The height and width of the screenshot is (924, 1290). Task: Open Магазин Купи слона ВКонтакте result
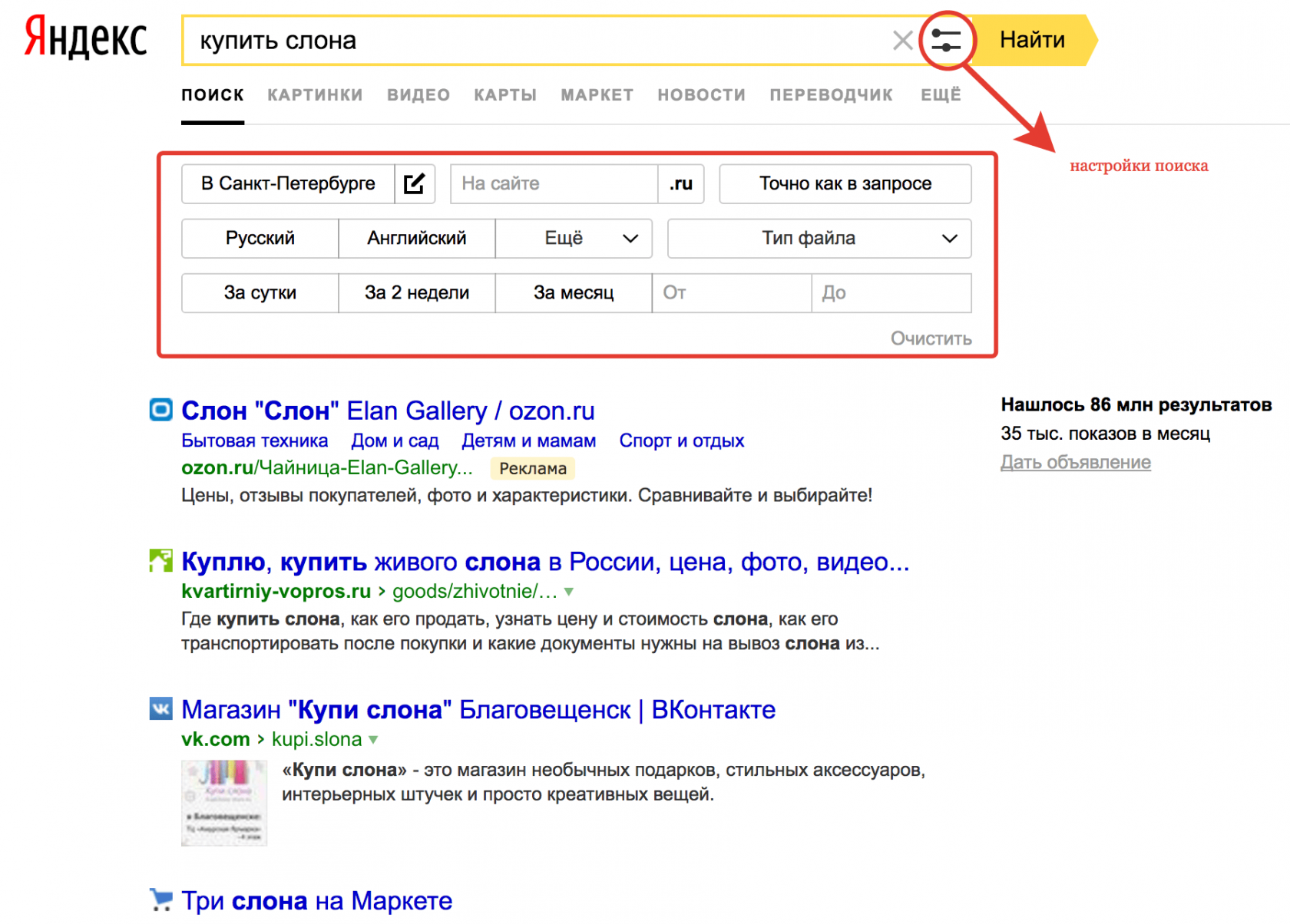tap(478, 709)
